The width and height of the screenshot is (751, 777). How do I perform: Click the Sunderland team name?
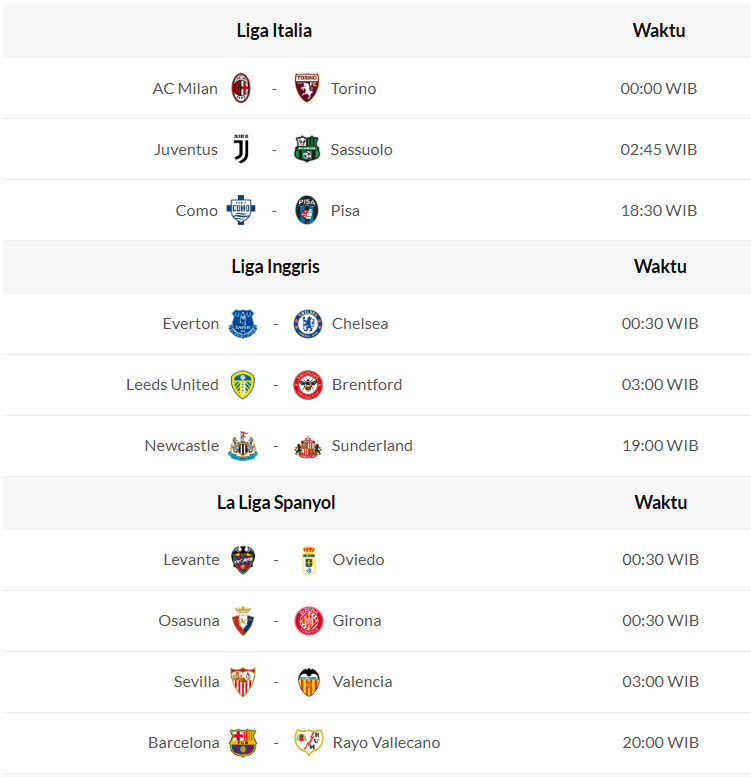point(372,445)
